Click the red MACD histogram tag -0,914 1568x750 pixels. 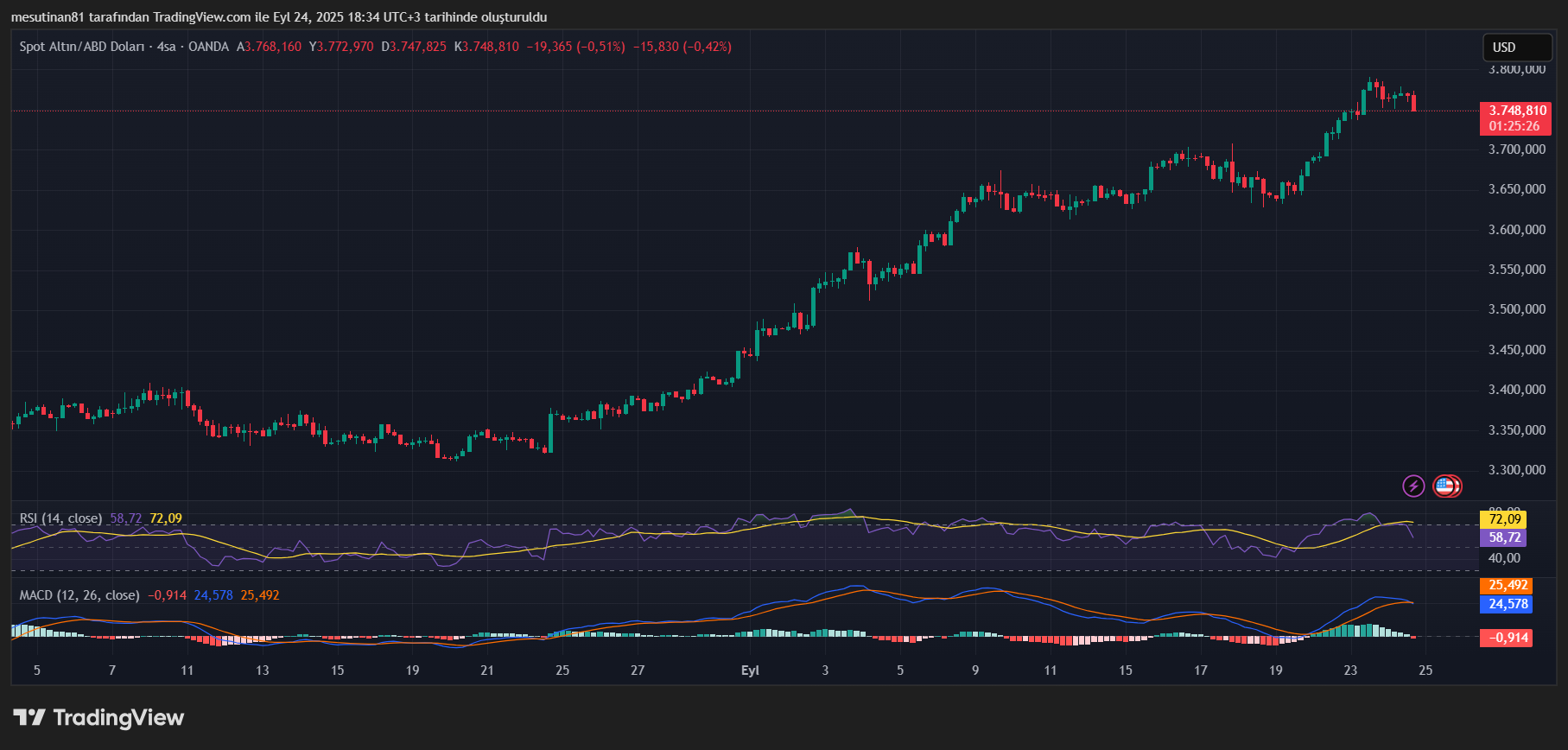tap(1507, 638)
